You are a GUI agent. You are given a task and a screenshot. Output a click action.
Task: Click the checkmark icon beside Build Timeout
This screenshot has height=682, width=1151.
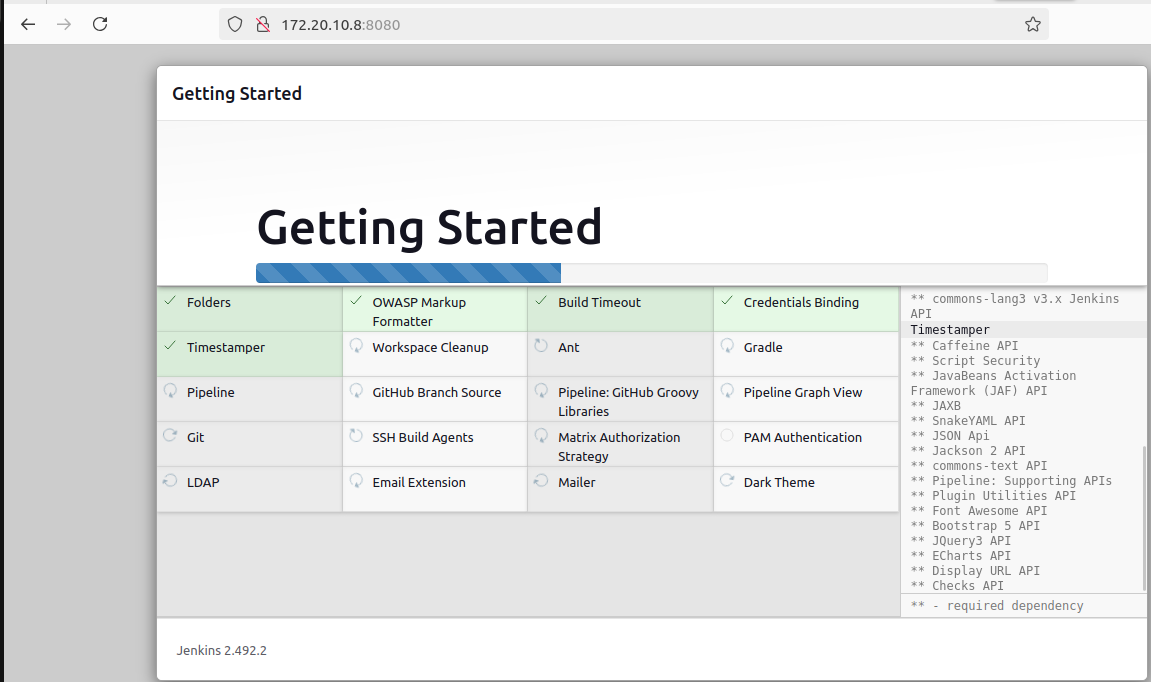pyautogui.click(x=542, y=301)
